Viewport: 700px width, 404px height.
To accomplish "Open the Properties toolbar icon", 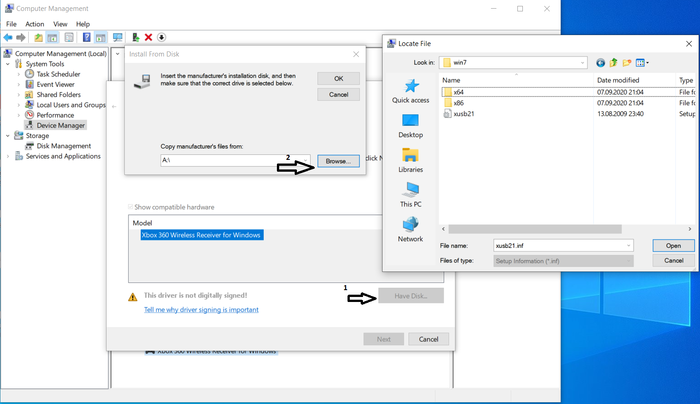I will (69, 37).
